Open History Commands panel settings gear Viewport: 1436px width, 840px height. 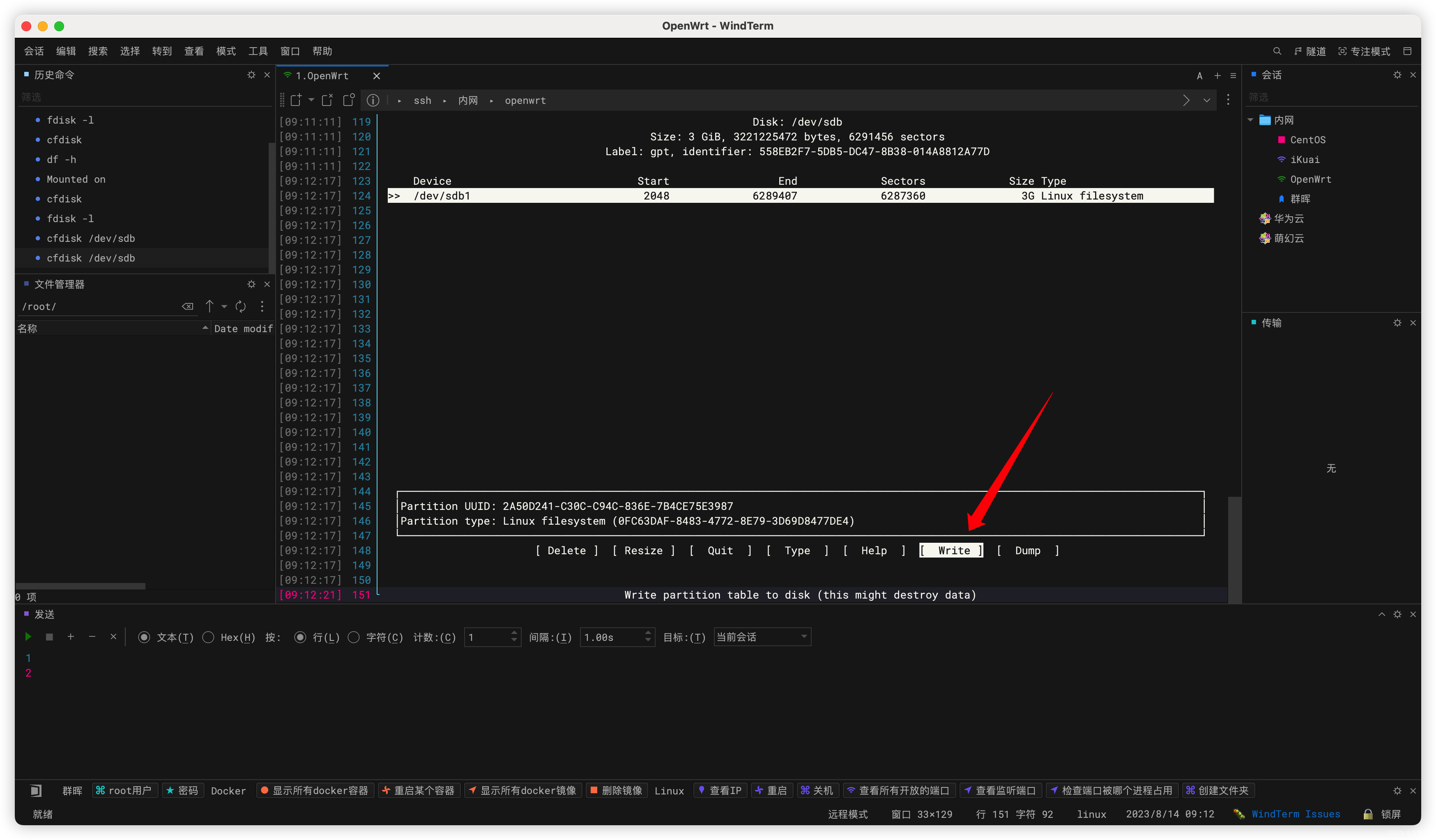251,75
